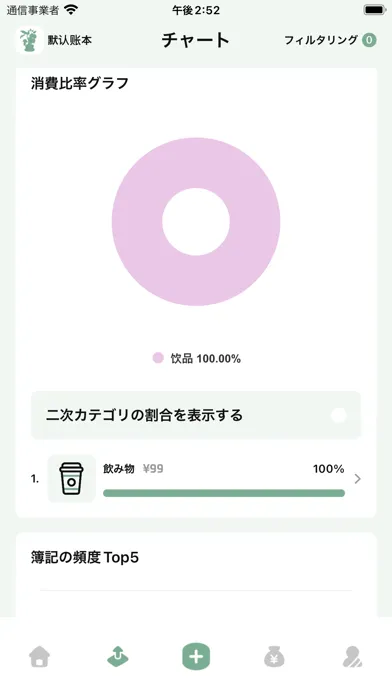Tap the filter count badge 0
392x696 pixels.
[x=369, y=40]
